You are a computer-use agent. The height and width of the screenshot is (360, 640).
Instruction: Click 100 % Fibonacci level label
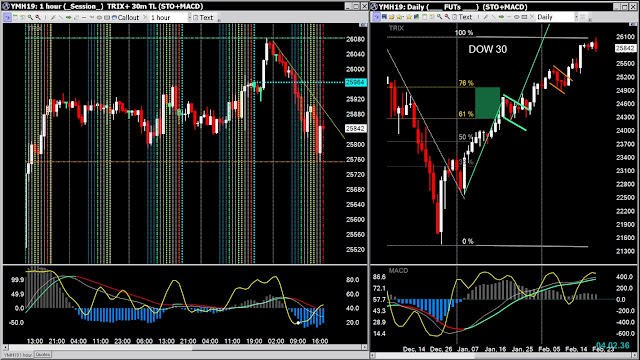(x=464, y=33)
